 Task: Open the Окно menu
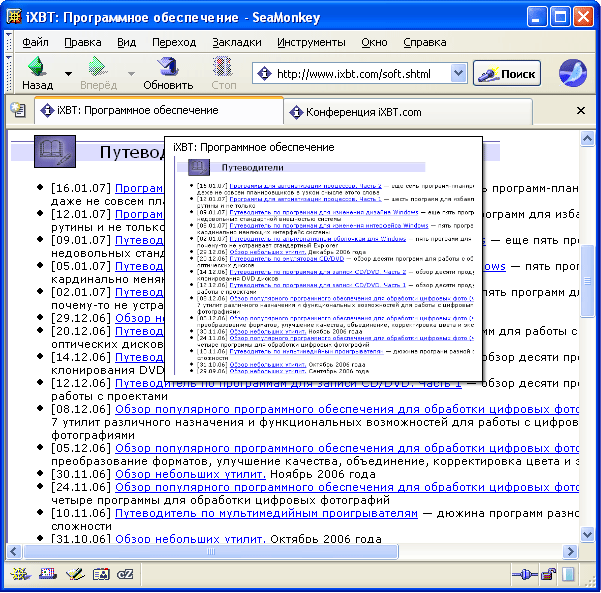coord(374,42)
